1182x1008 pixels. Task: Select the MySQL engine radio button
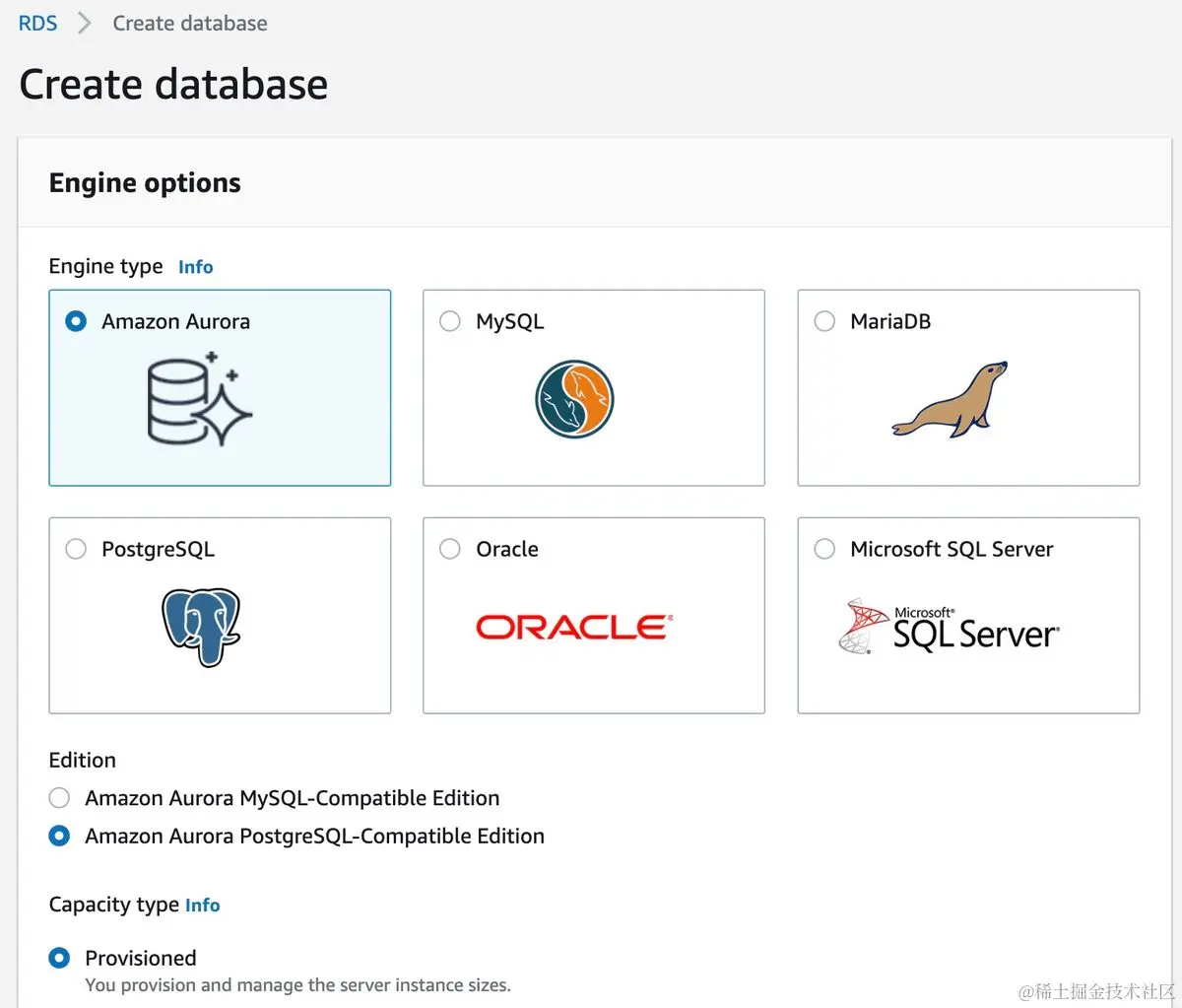450,321
